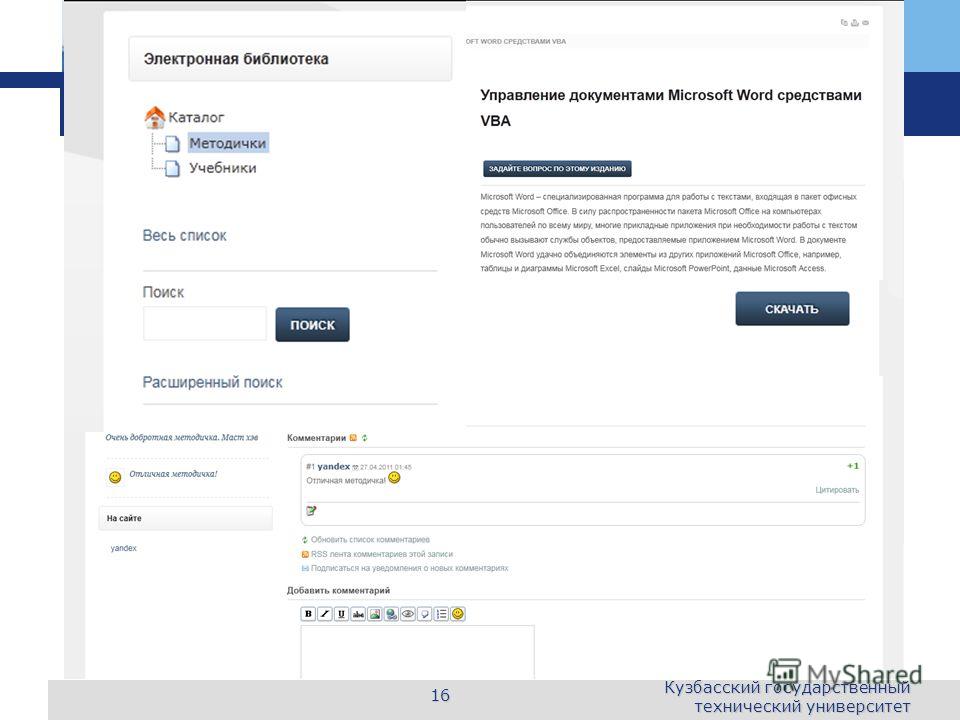Viewport: 960px width, 720px height.
Task: Open yandex user under На сайте
Action: [124, 548]
